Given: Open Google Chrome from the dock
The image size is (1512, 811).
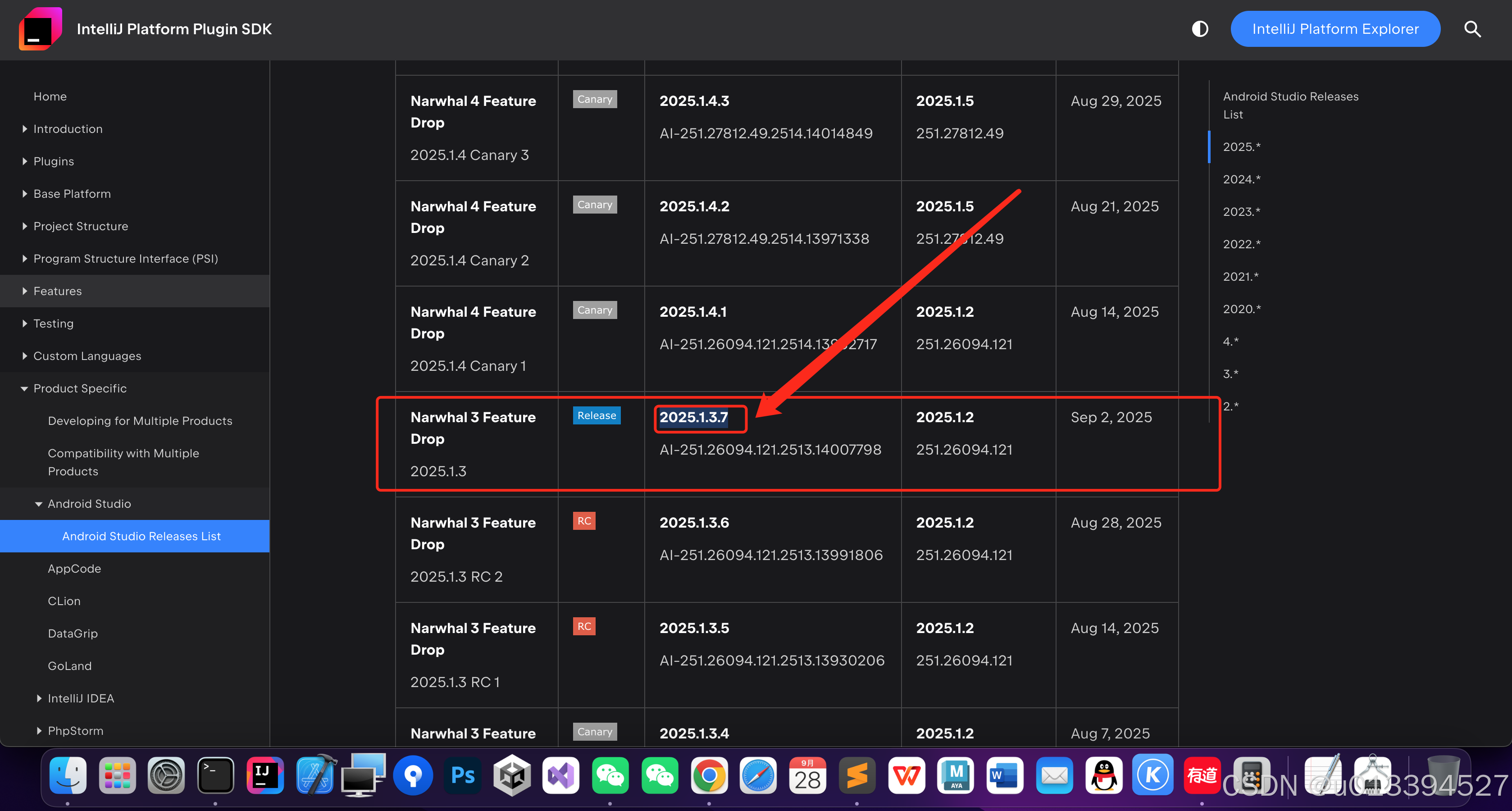Looking at the screenshot, I should [x=709, y=775].
